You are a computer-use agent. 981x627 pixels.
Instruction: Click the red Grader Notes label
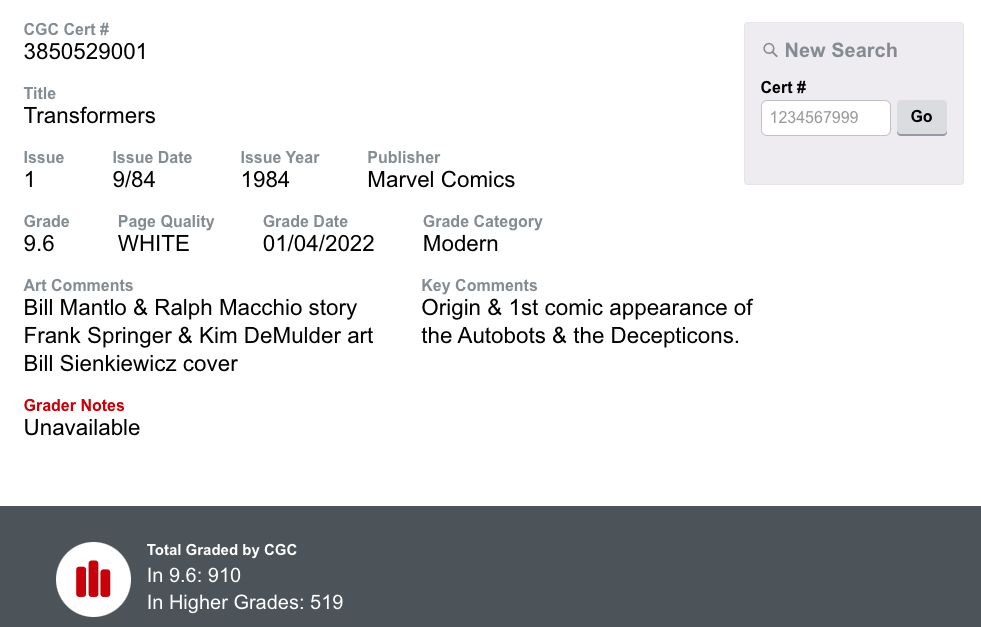click(74, 405)
